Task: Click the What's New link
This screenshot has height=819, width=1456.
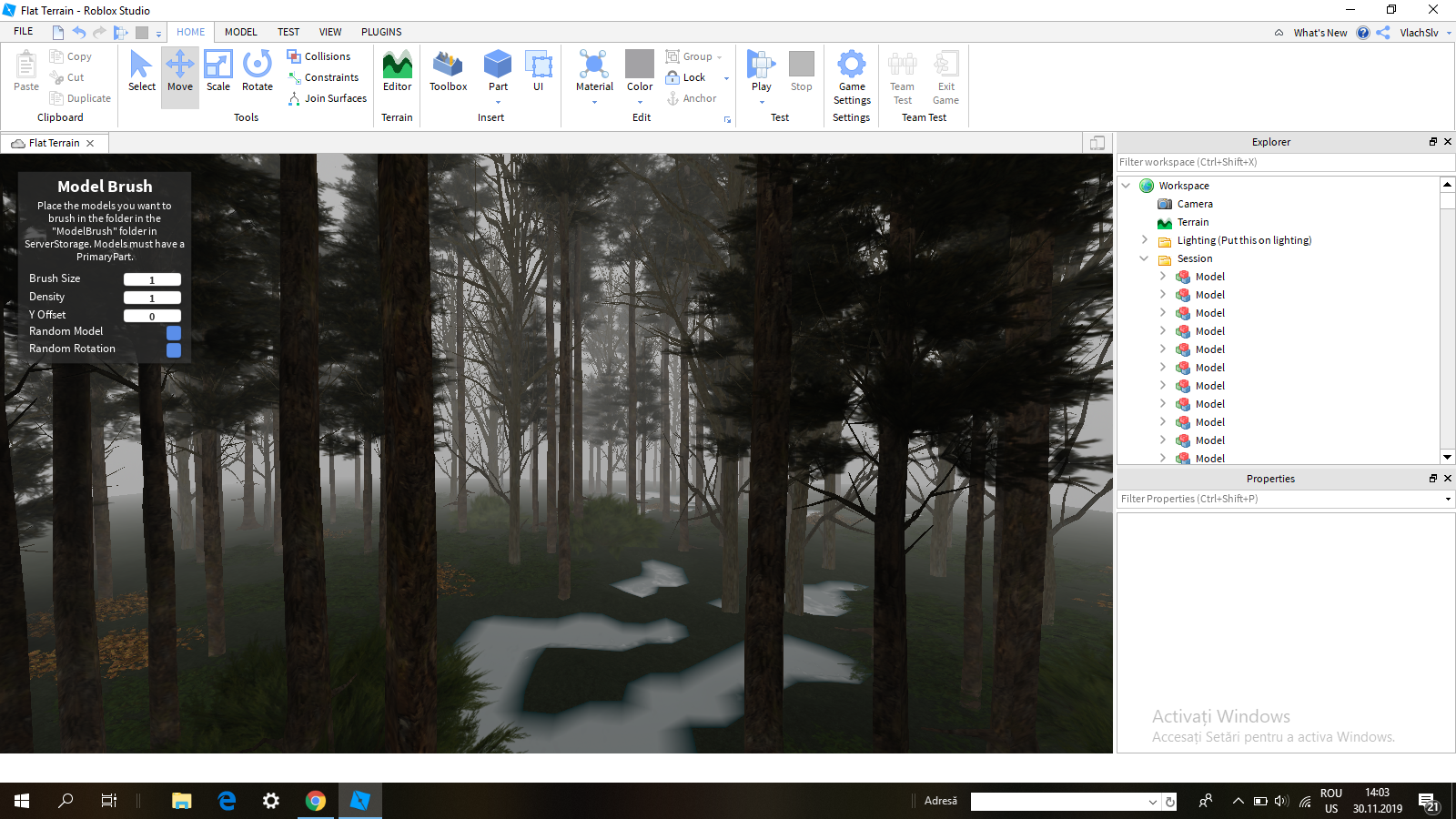Action: coord(1319,32)
